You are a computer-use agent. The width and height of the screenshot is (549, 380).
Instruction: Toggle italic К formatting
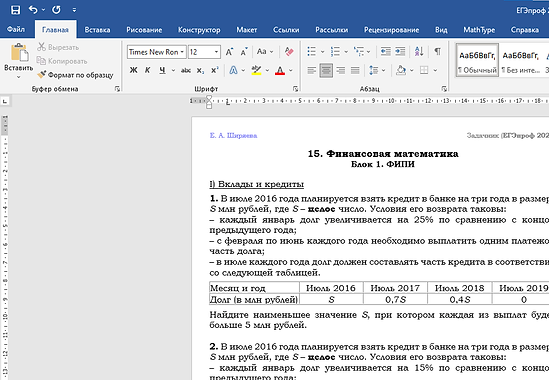point(148,70)
